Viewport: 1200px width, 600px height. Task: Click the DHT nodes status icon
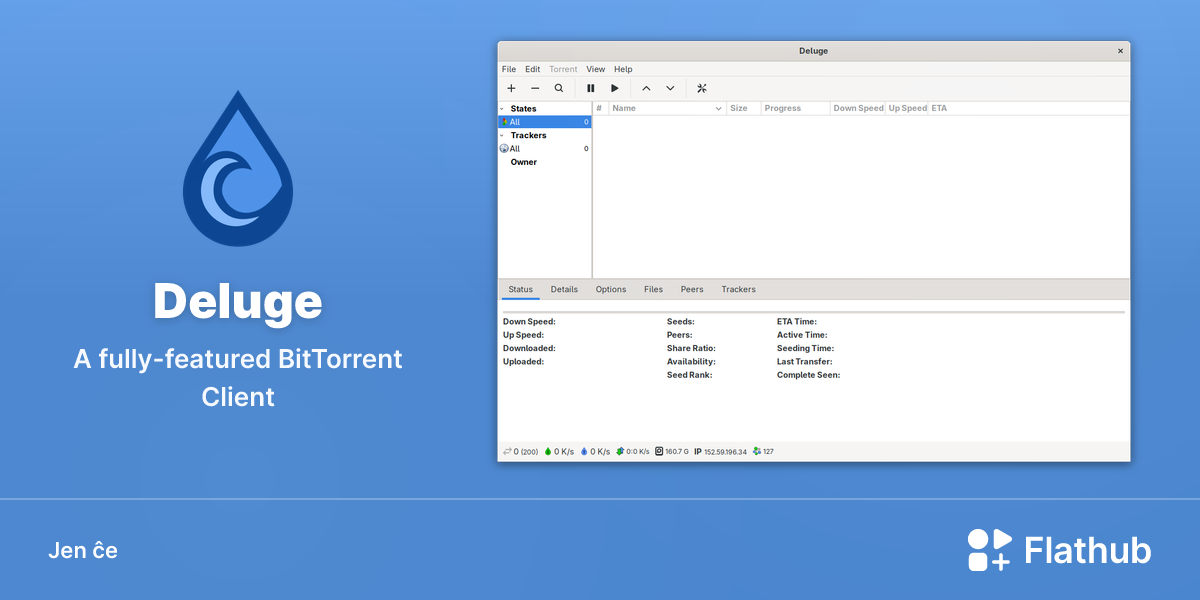coord(757,452)
